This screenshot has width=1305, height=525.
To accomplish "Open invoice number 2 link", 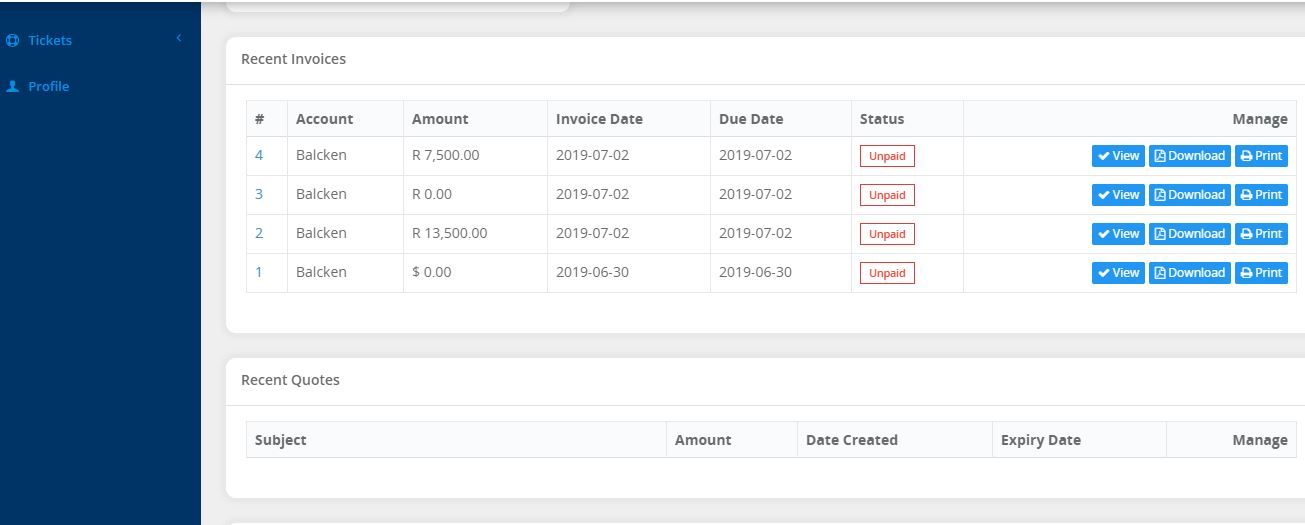I will (259, 233).
